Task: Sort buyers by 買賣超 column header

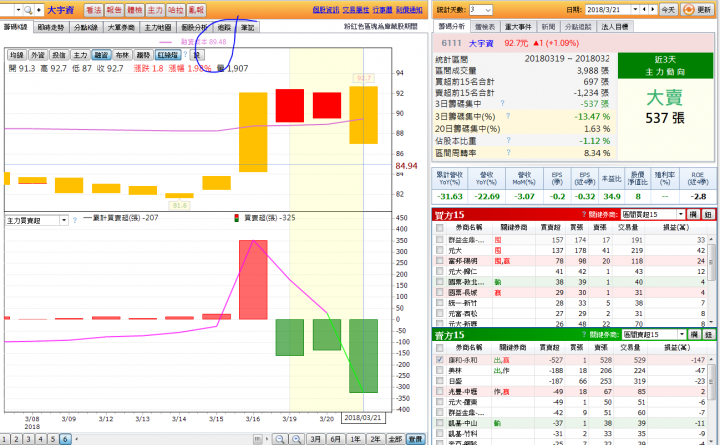Action: coord(550,228)
